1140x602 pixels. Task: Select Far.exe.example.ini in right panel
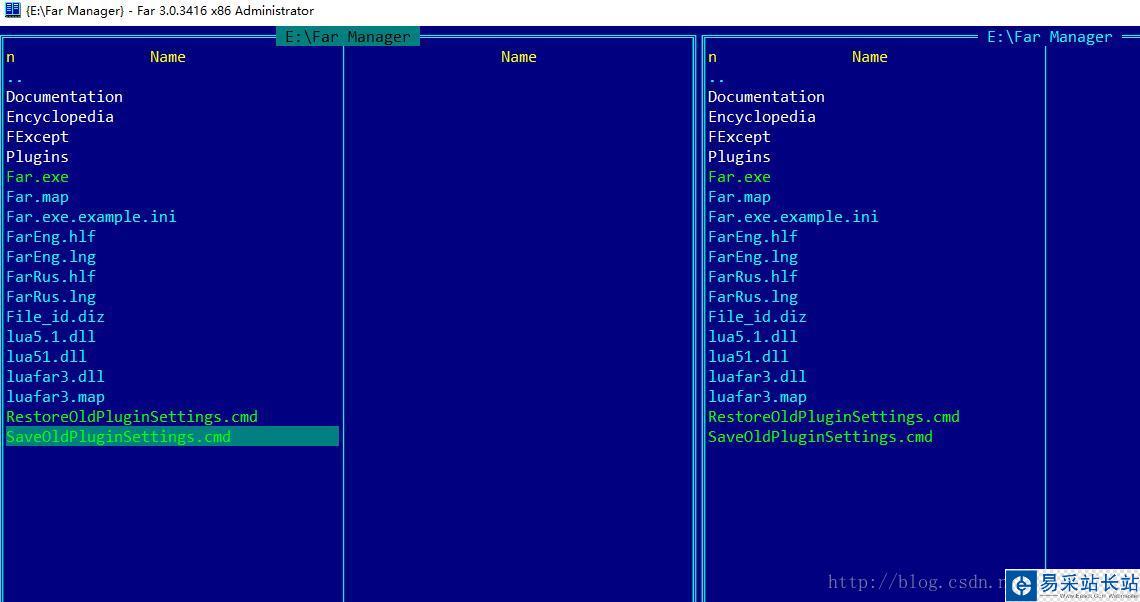(x=793, y=217)
